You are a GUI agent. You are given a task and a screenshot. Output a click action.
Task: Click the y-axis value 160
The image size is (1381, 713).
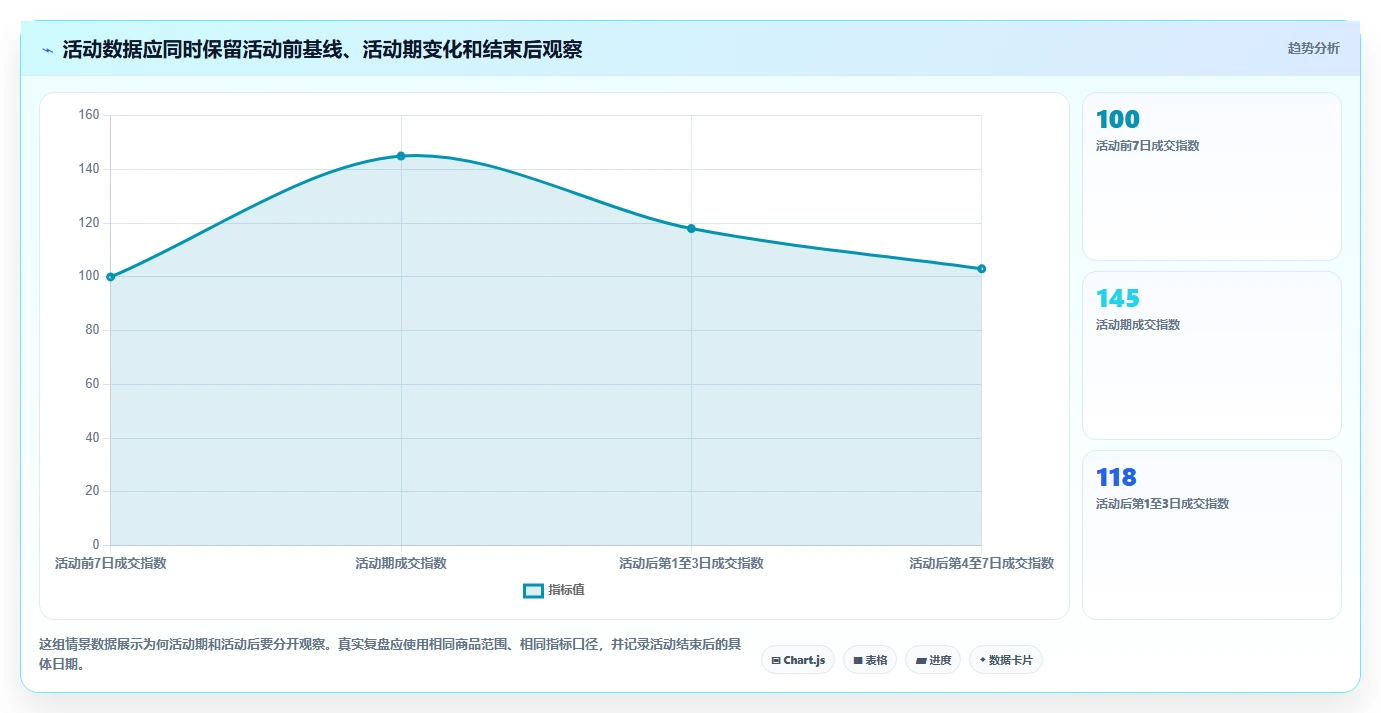tap(89, 115)
